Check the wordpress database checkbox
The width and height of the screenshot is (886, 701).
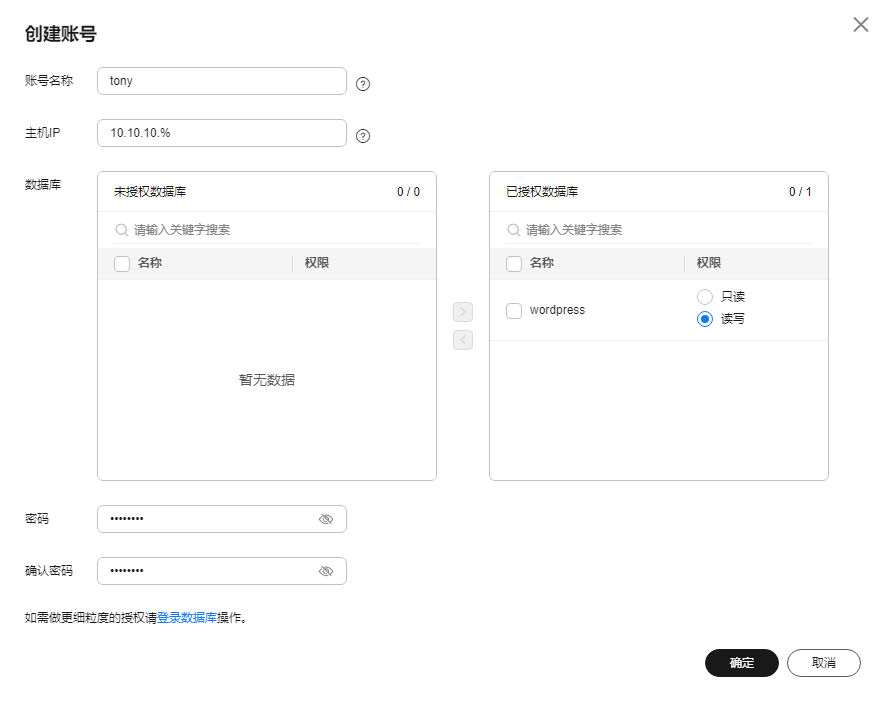pos(514,311)
